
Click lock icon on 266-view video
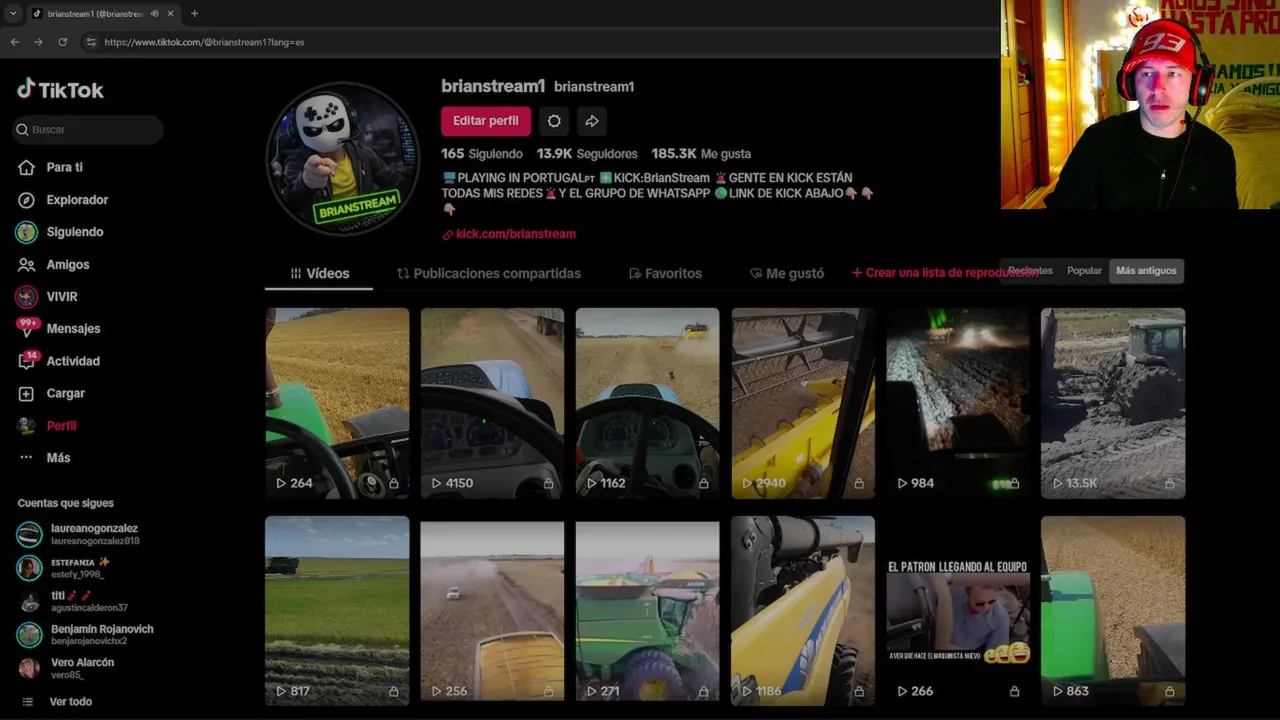pyautogui.click(x=1014, y=691)
